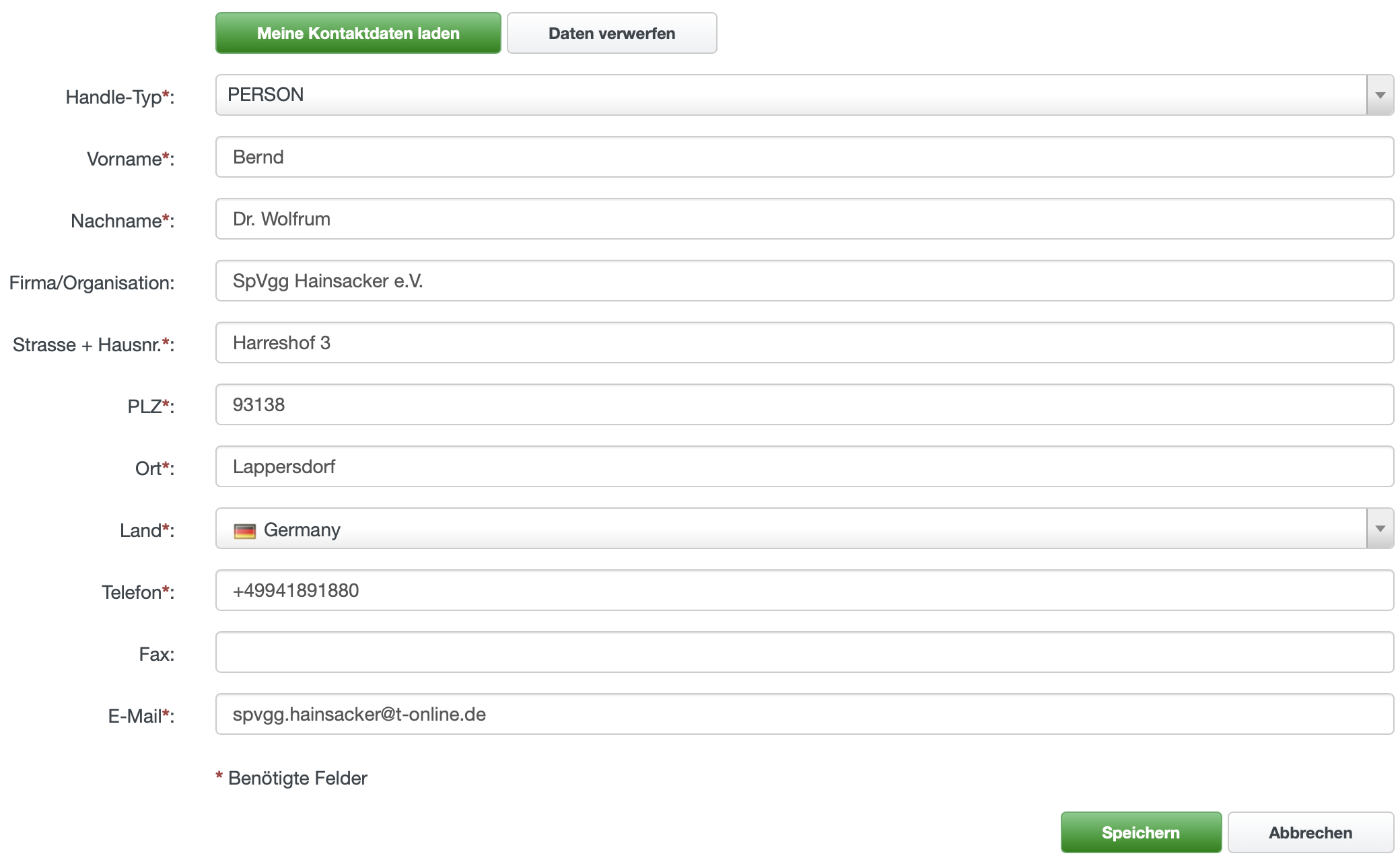
Task: Click the Germany flag icon in Land field
Action: 244,531
